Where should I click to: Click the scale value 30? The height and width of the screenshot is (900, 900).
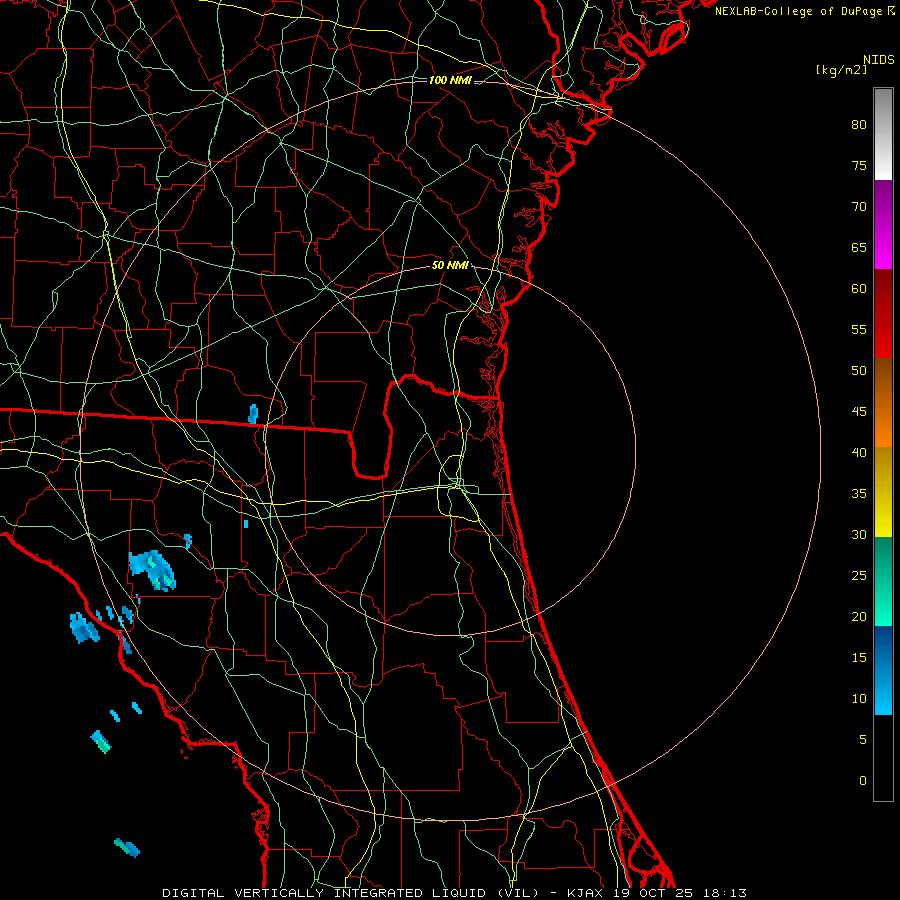[x=859, y=534]
